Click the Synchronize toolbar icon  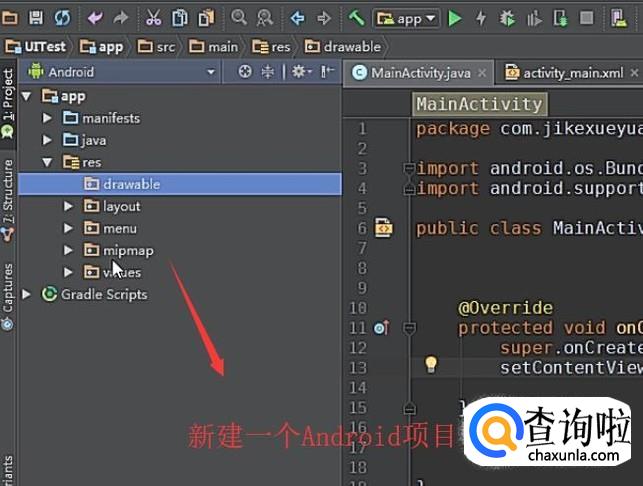pos(62,18)
